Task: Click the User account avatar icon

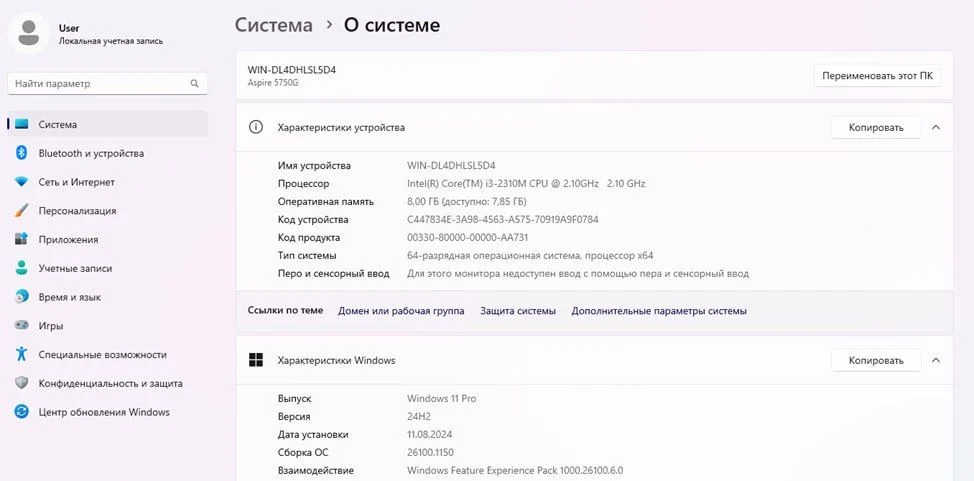Action: pyautogui.click(x=29, y=32)
